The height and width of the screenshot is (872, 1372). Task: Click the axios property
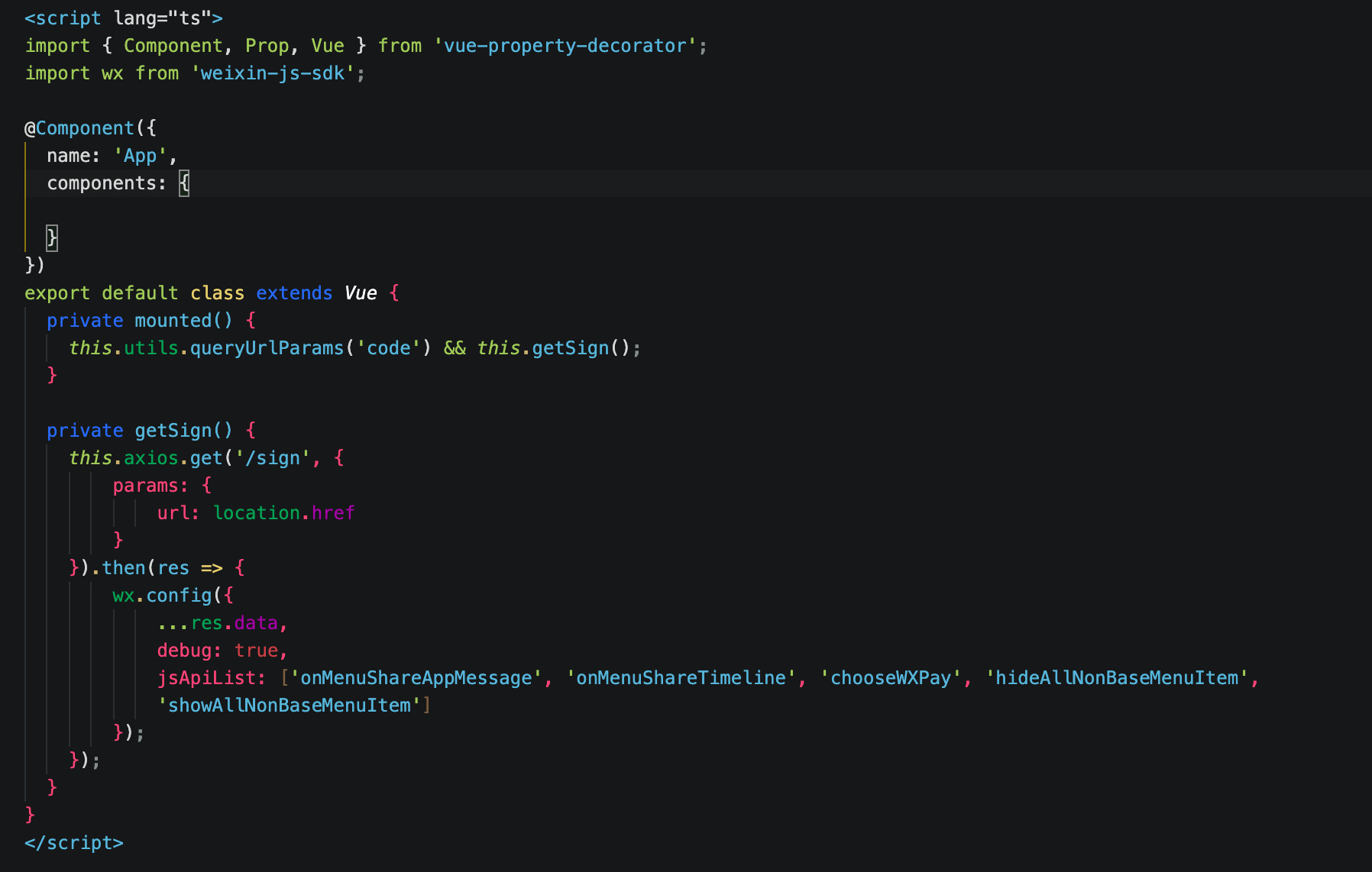151,458
